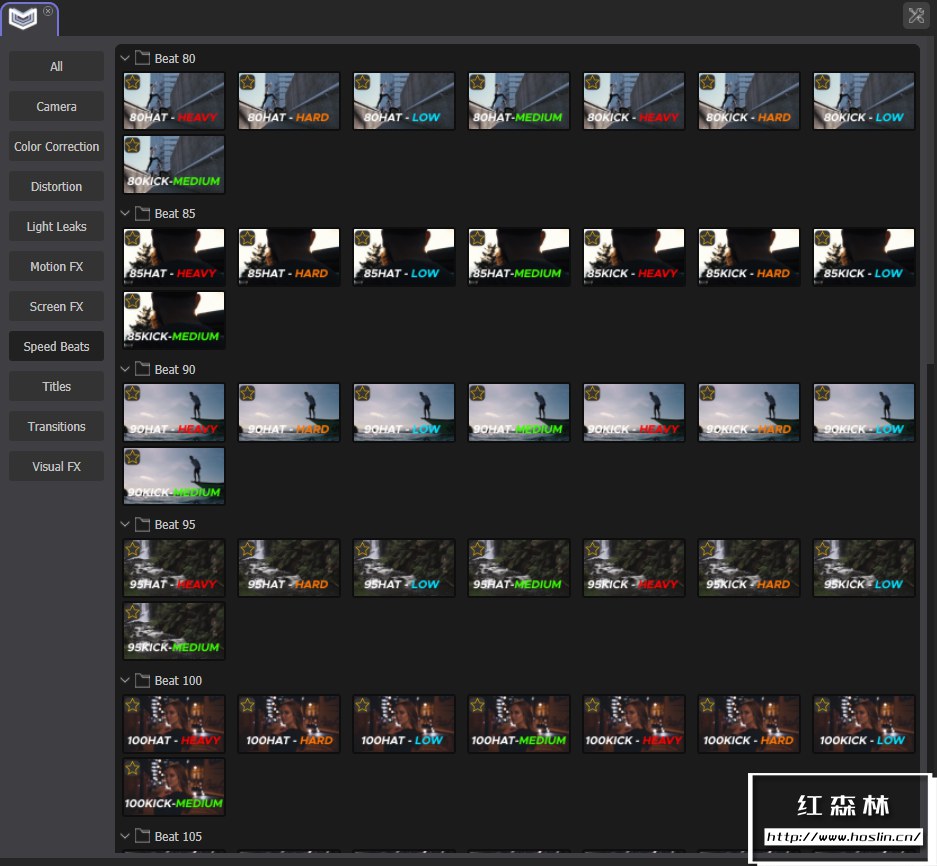Show All categories
The width and height of the screenshot is (937, 866).
tap(56, 66)
